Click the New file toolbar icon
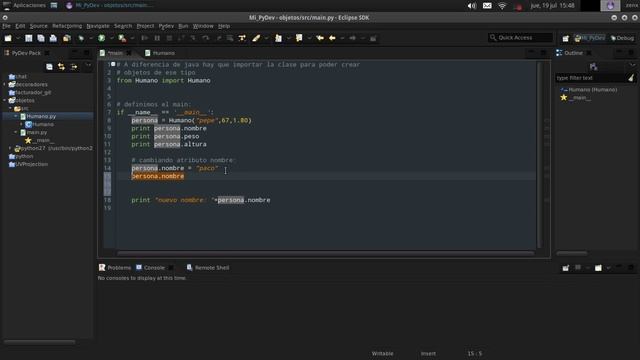The width and height of the screenshot is (640, 360). [8, 38]
